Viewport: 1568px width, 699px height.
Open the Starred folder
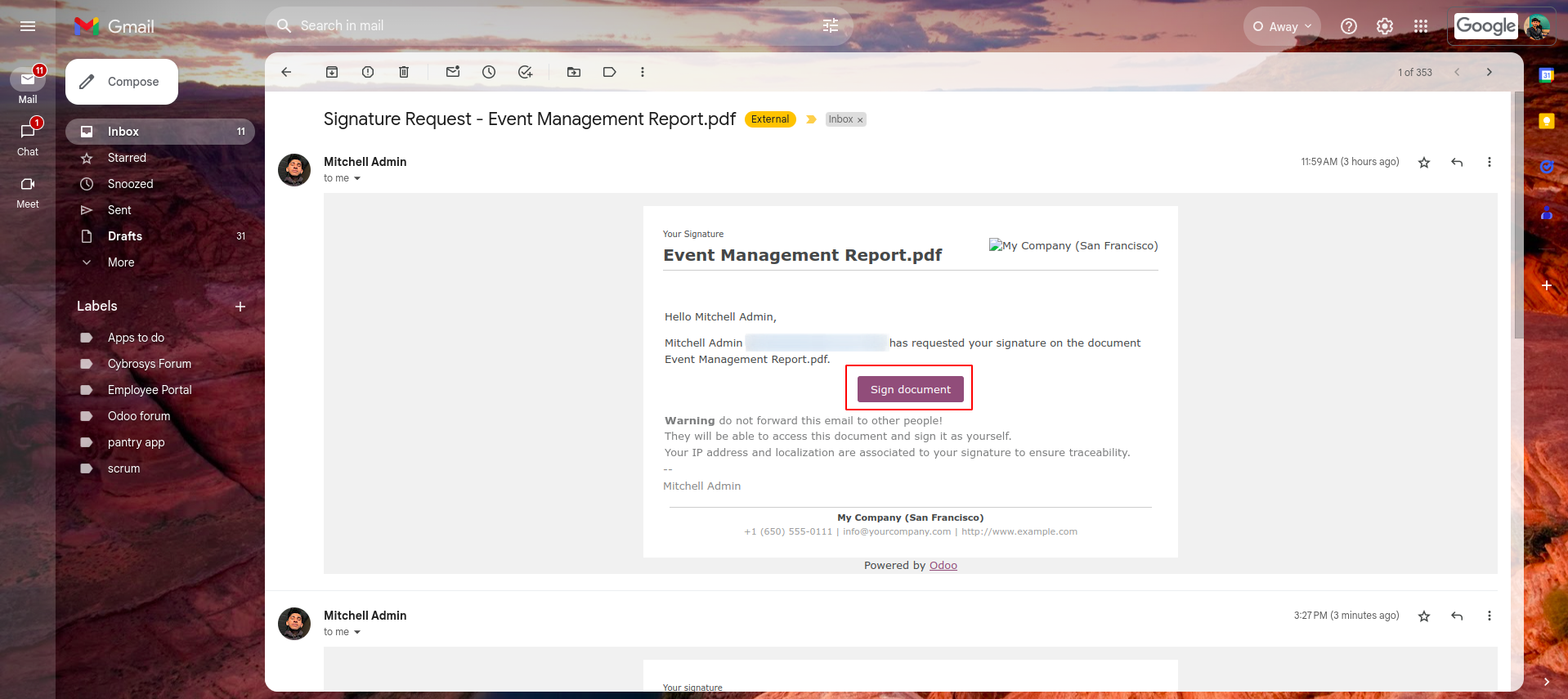tap(160, 158)
